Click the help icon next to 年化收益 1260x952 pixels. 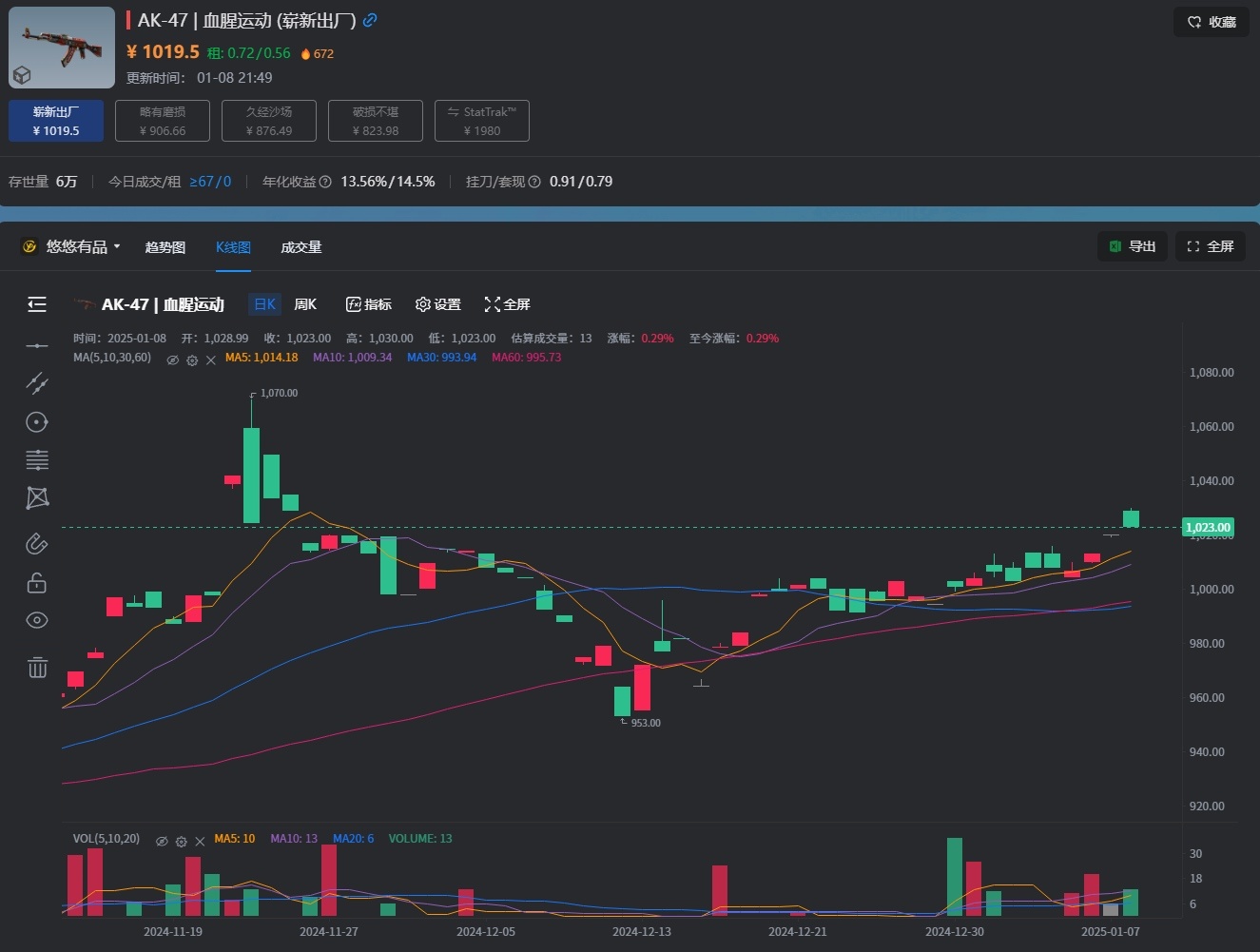click(x=325, y=182)
